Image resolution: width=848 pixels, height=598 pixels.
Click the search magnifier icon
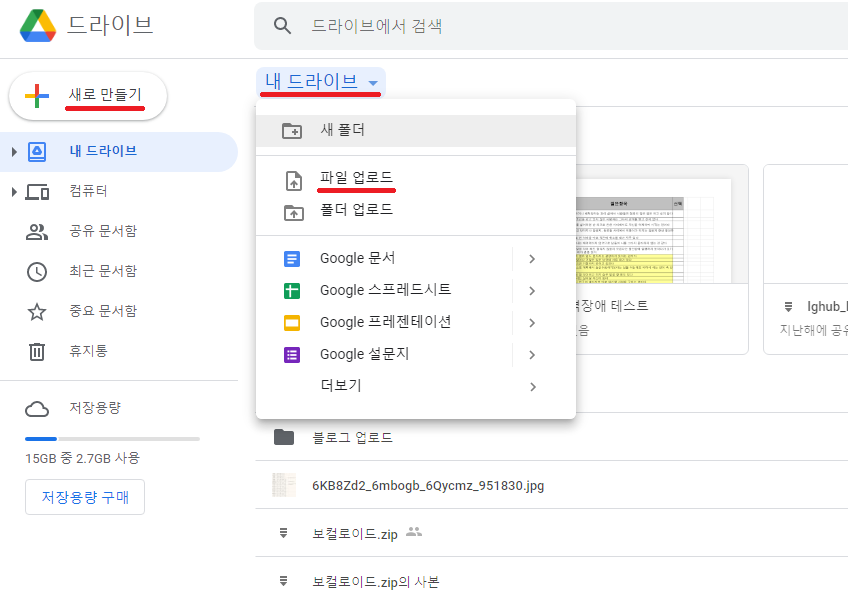(282, 25)
